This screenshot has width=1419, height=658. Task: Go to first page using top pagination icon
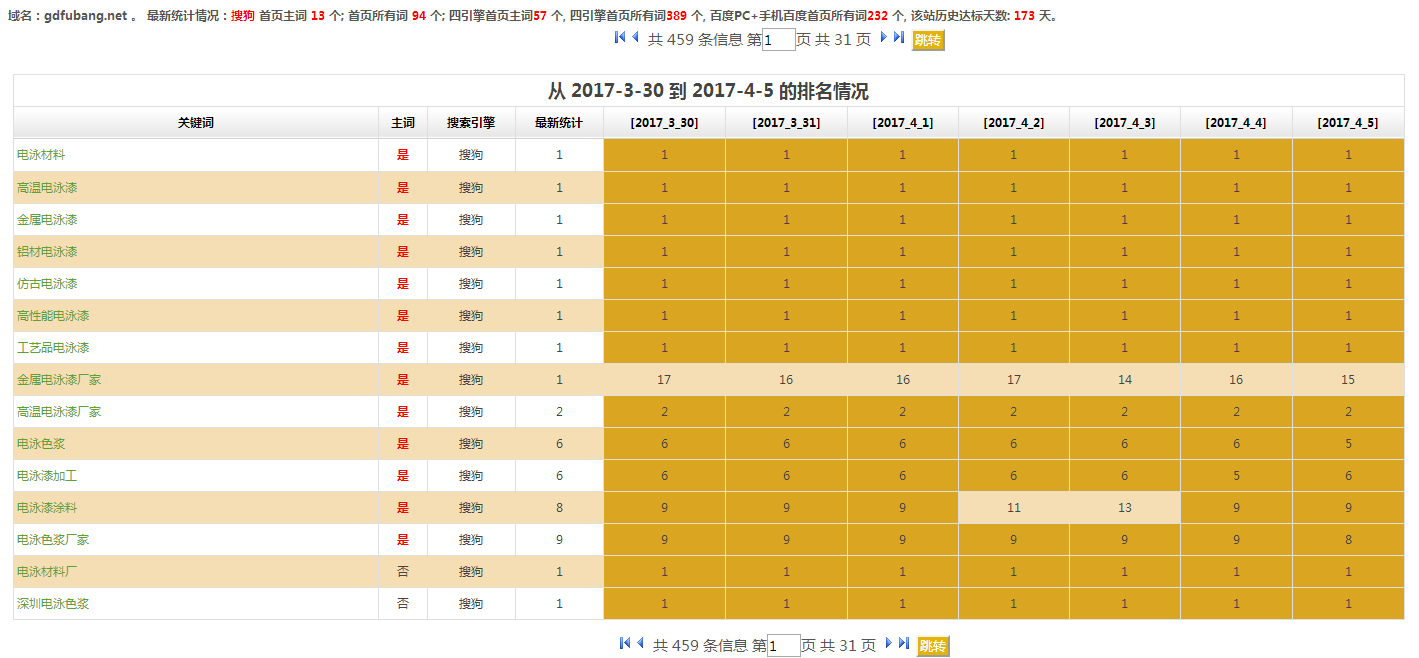[x=620, y=38]
